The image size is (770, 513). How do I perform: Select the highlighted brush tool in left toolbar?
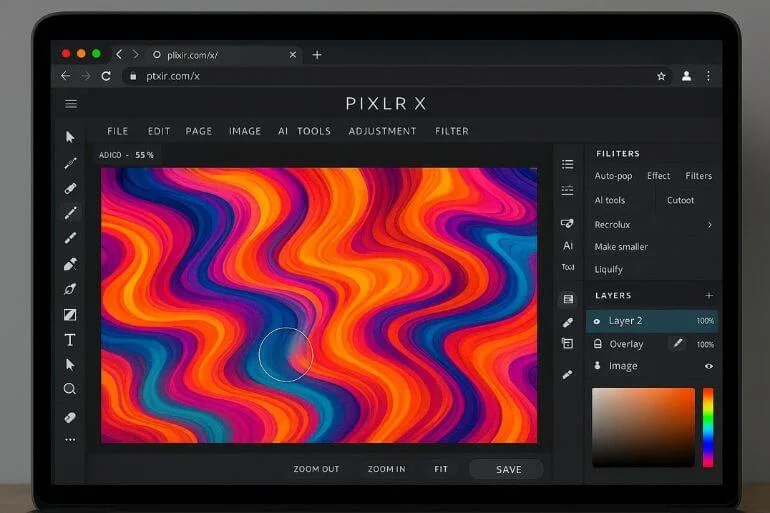[x=71, y=213]
